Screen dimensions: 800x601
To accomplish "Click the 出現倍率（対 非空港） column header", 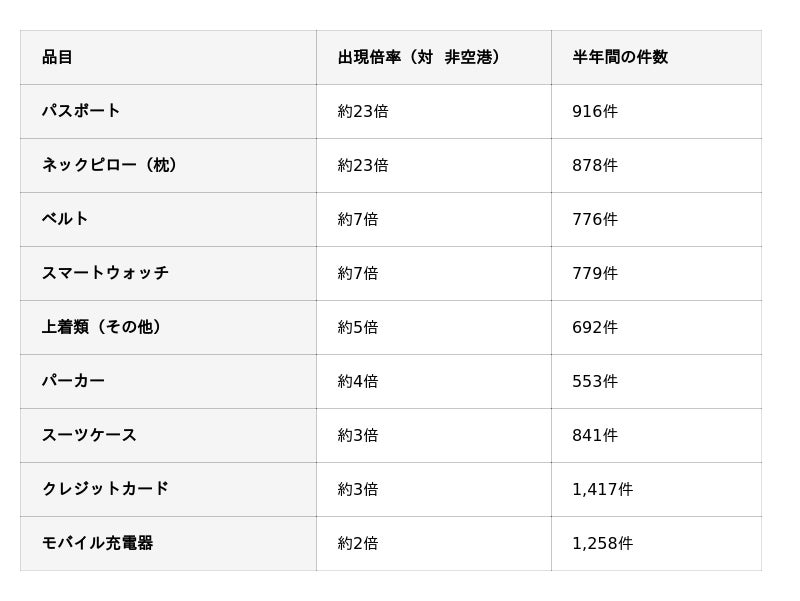I will point(421,57).
